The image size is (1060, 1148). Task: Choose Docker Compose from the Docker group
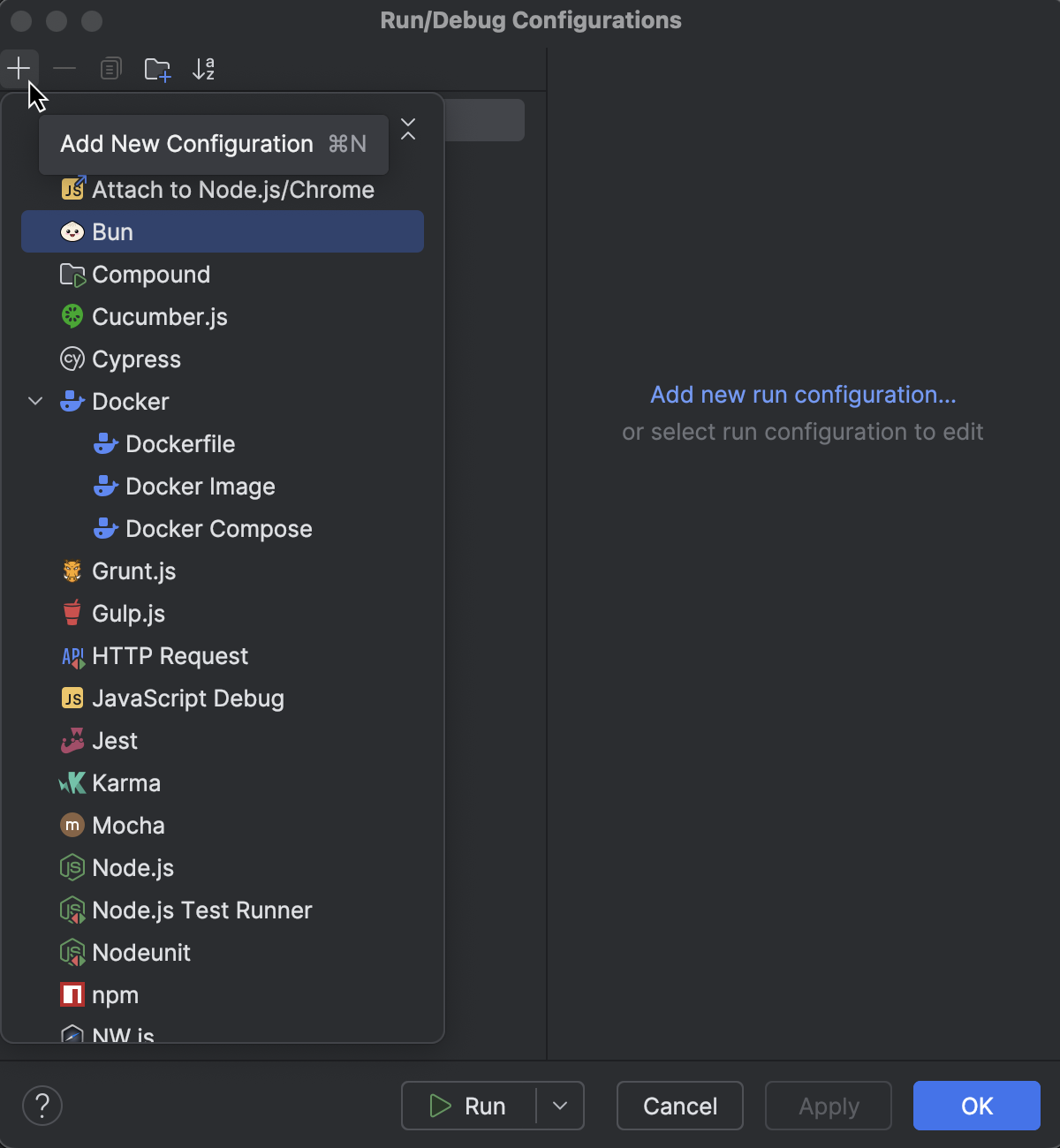pos(219,528)
